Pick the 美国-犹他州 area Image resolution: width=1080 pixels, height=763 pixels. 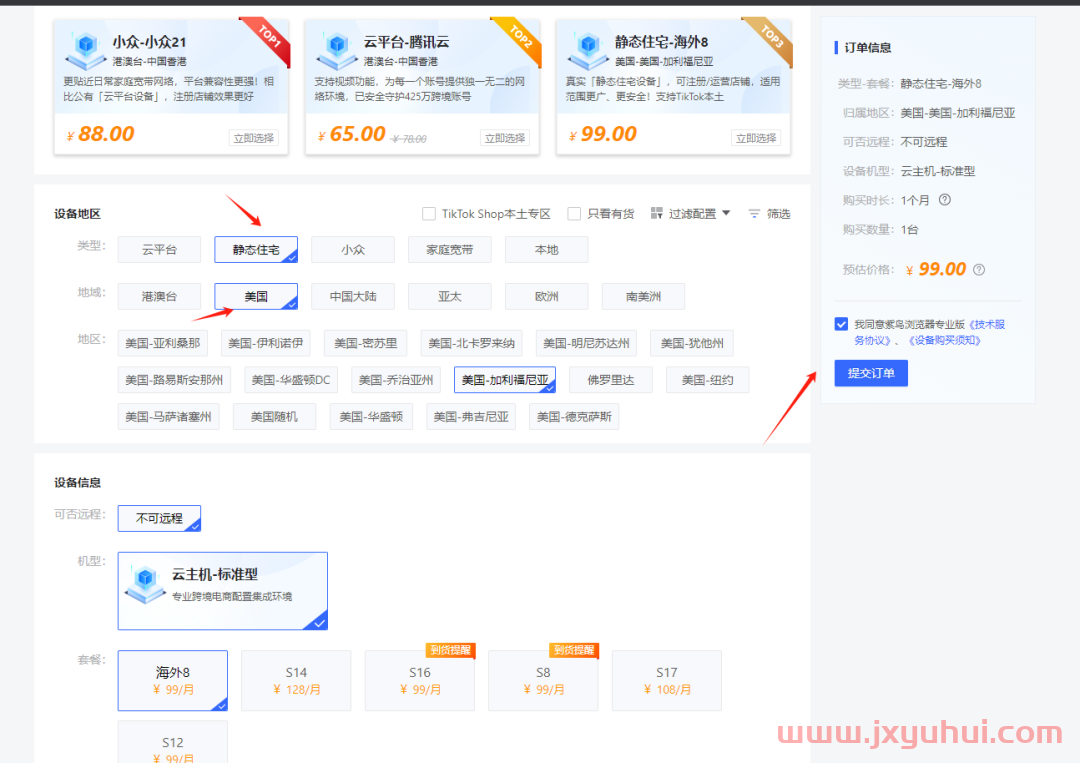[692, 343]
